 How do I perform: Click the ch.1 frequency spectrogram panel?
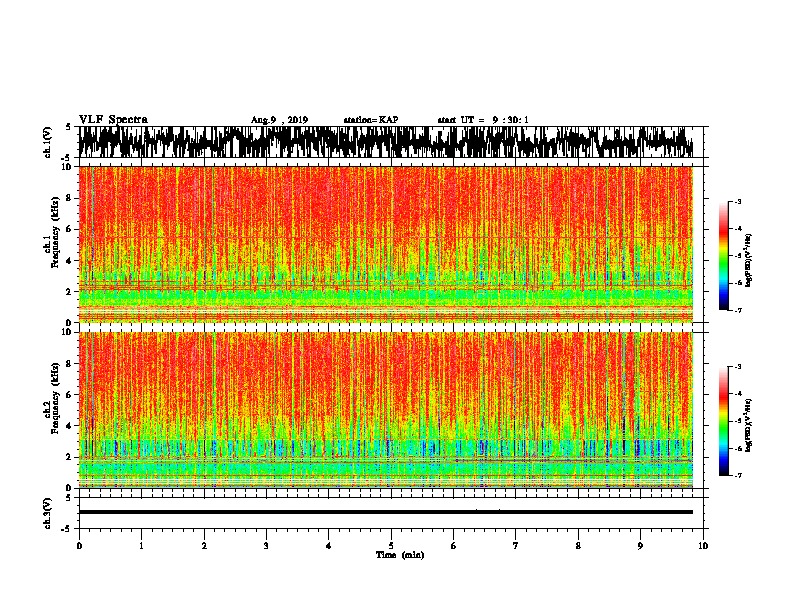tap(385, 244)
